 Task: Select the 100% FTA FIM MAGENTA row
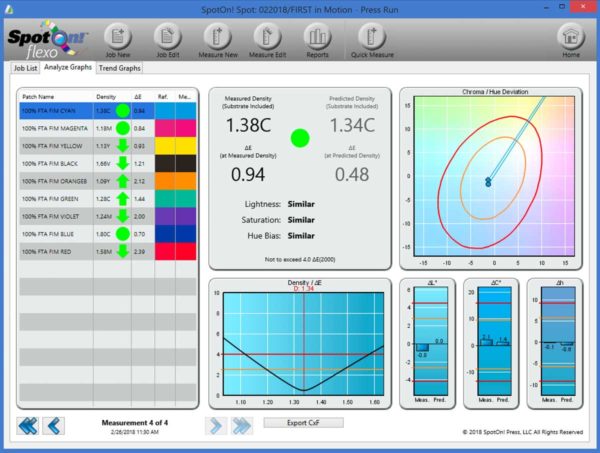coord(108,129)
